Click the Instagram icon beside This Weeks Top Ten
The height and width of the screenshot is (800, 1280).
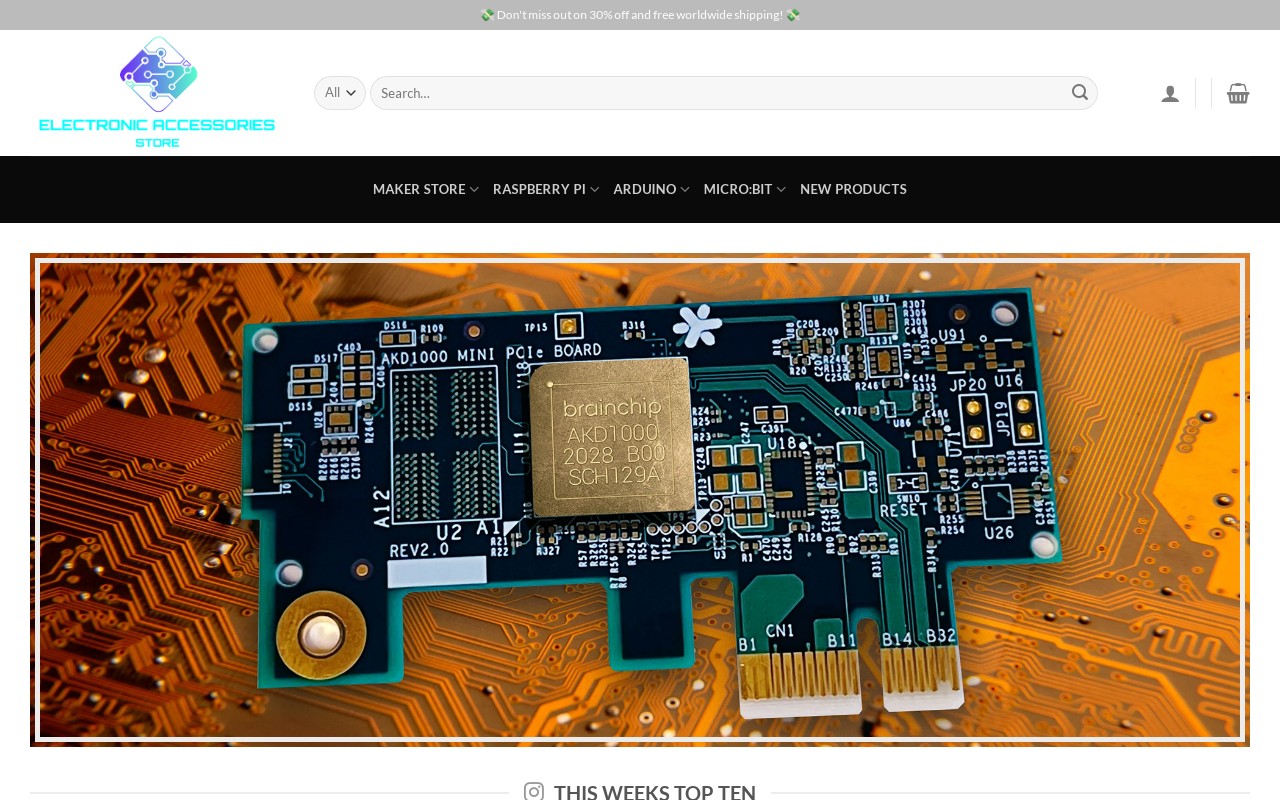(x=534, y=792)
